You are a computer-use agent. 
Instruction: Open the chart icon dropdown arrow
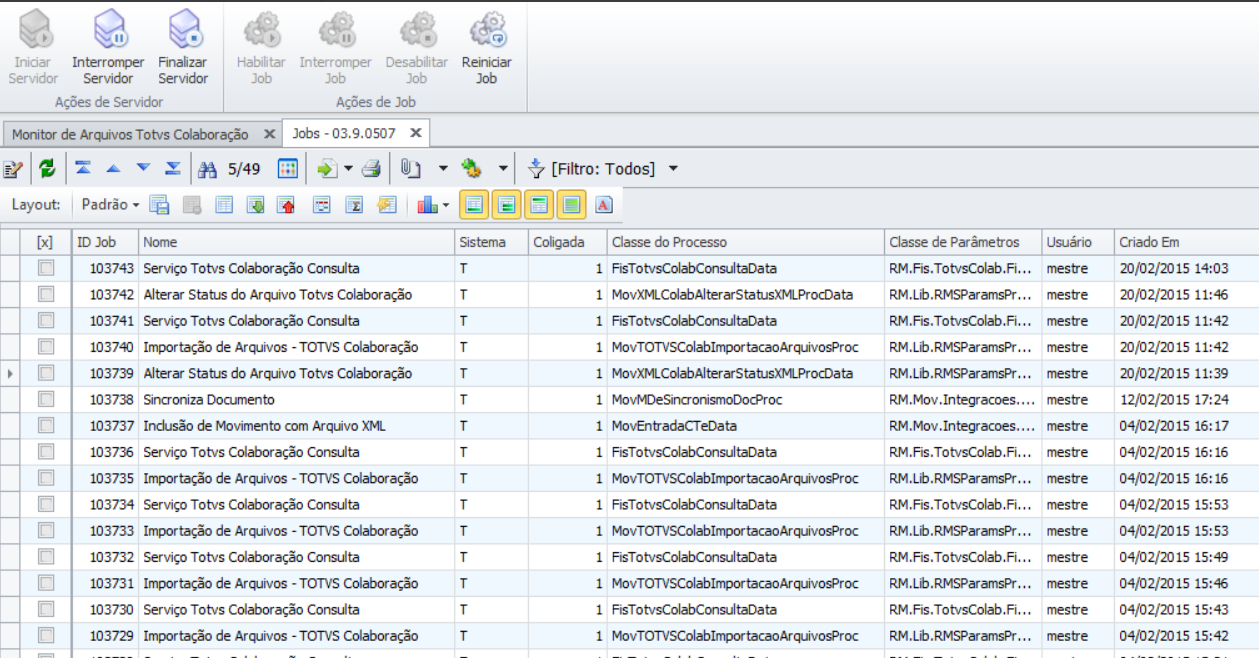[446, 205]
